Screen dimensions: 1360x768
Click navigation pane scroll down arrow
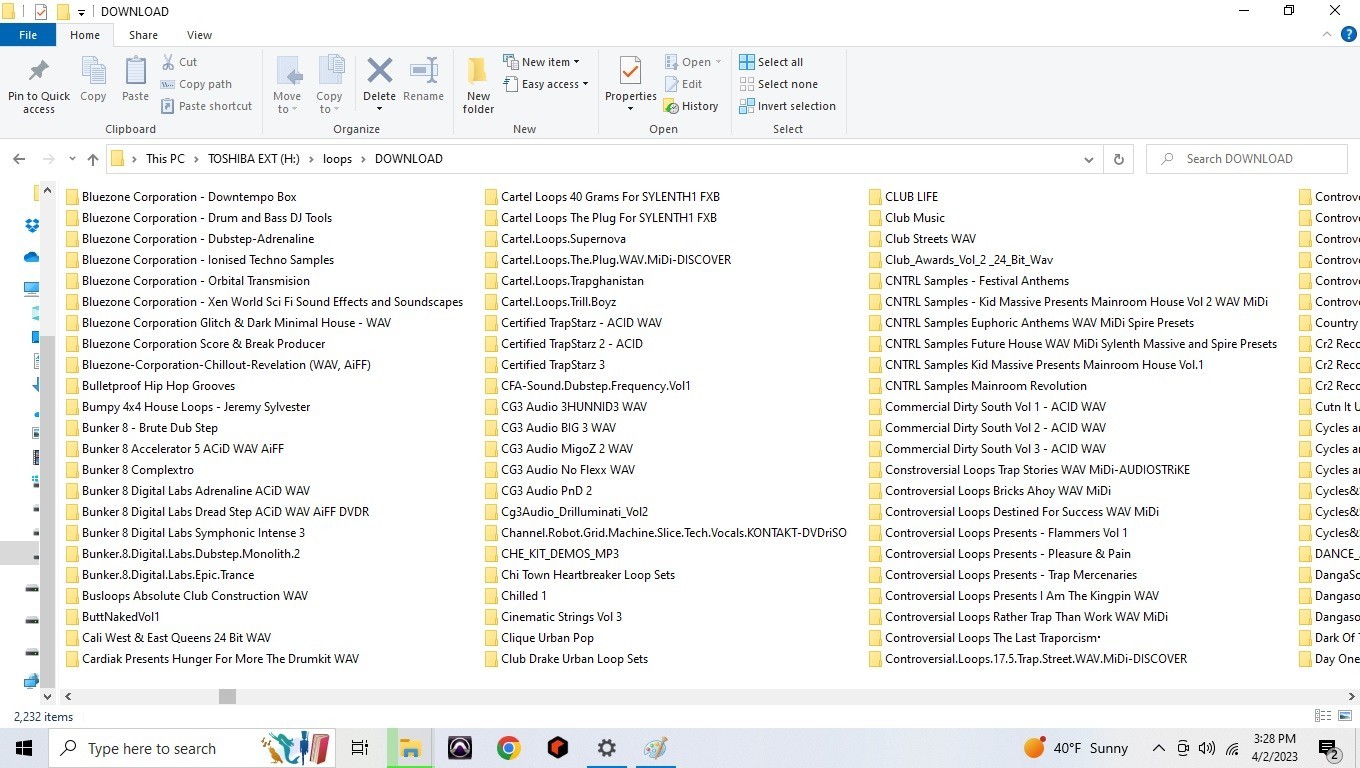tap(47, 696)
